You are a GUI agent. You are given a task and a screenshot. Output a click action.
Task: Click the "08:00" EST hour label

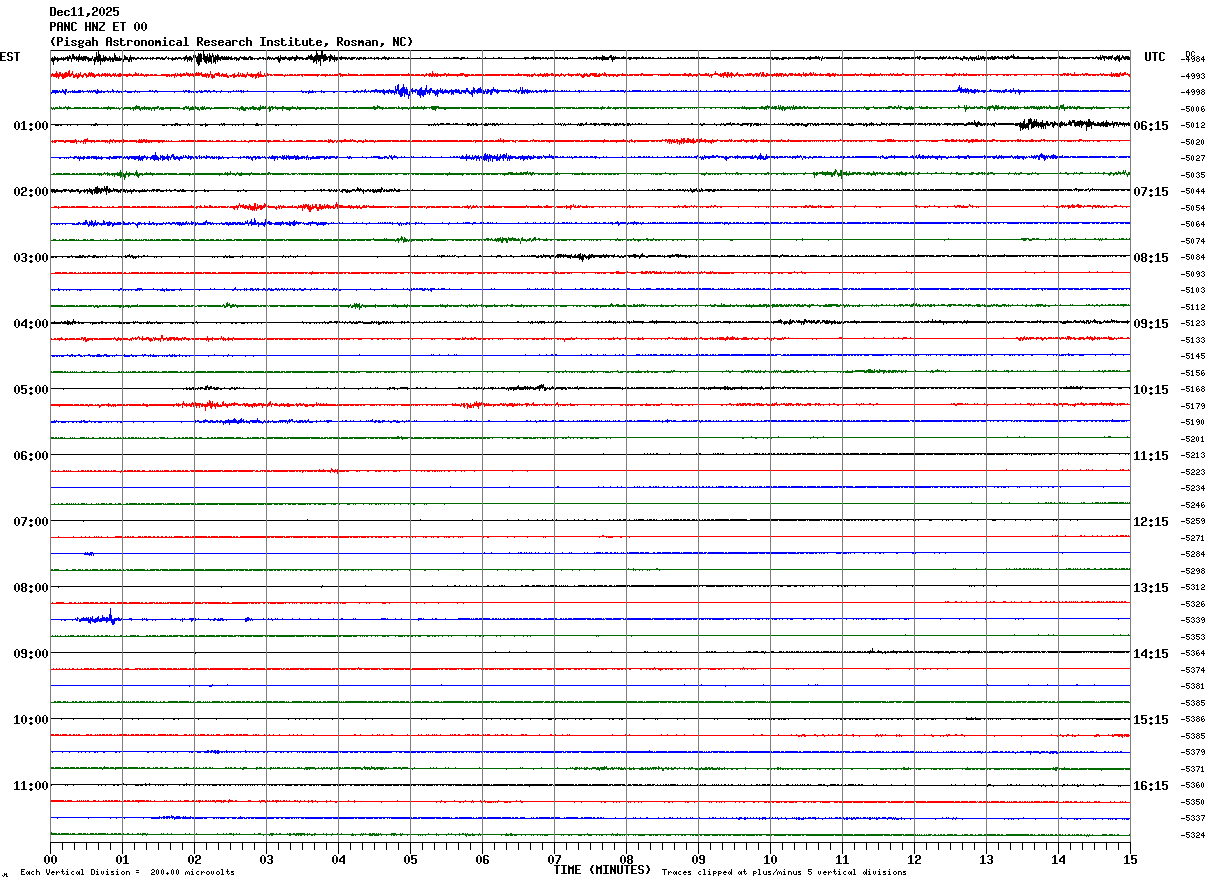[31, 588]
